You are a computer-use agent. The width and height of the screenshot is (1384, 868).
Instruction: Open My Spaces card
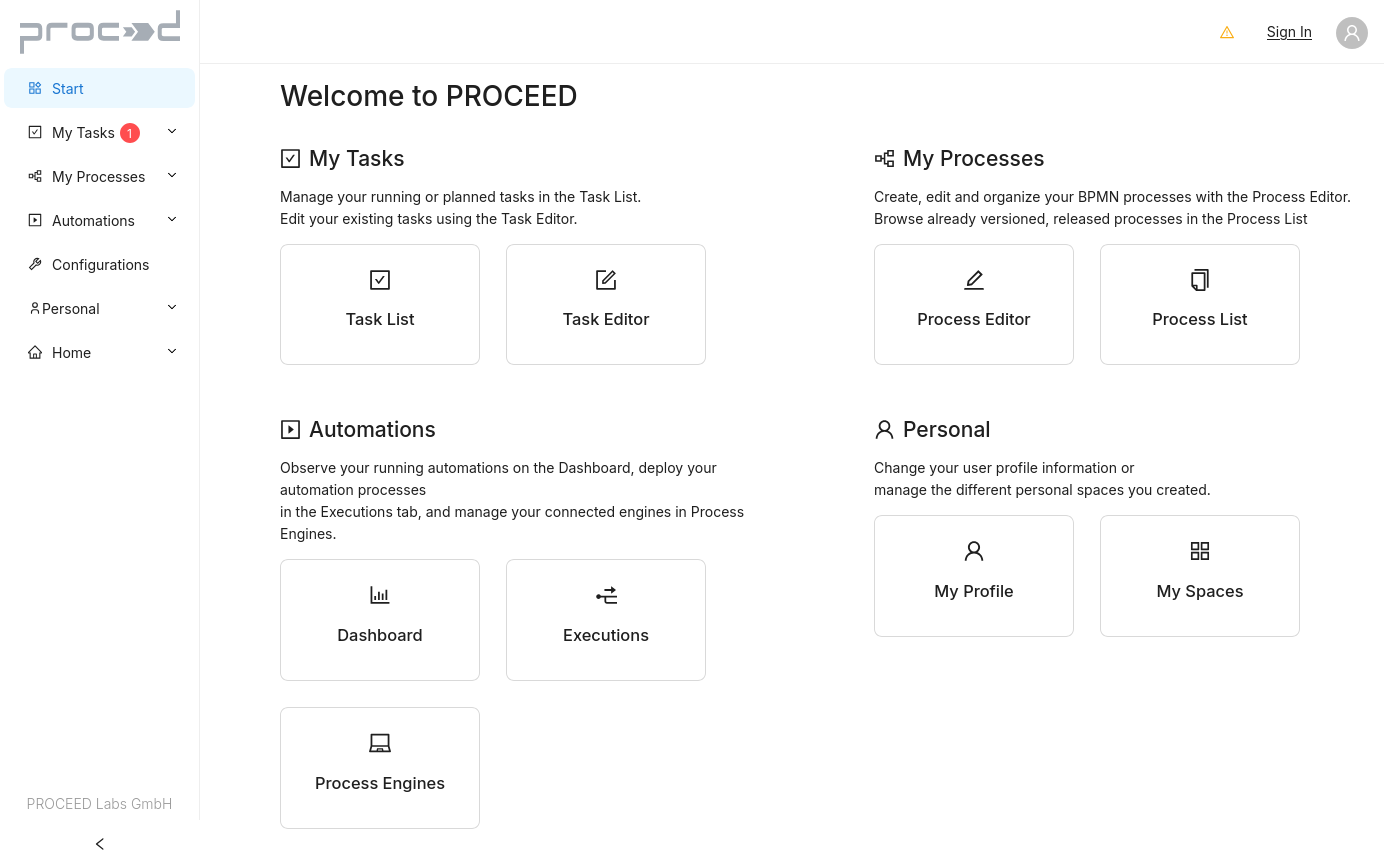[1200, 575]
